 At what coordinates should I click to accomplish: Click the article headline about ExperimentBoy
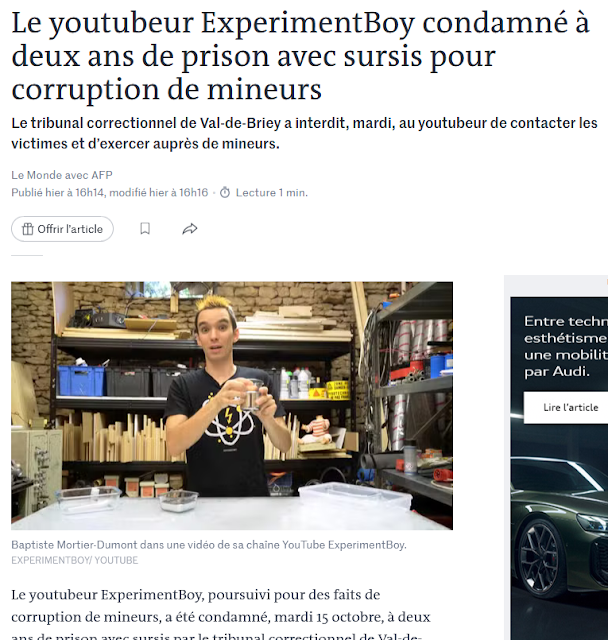pyautogui.click(x=301, y=56)
